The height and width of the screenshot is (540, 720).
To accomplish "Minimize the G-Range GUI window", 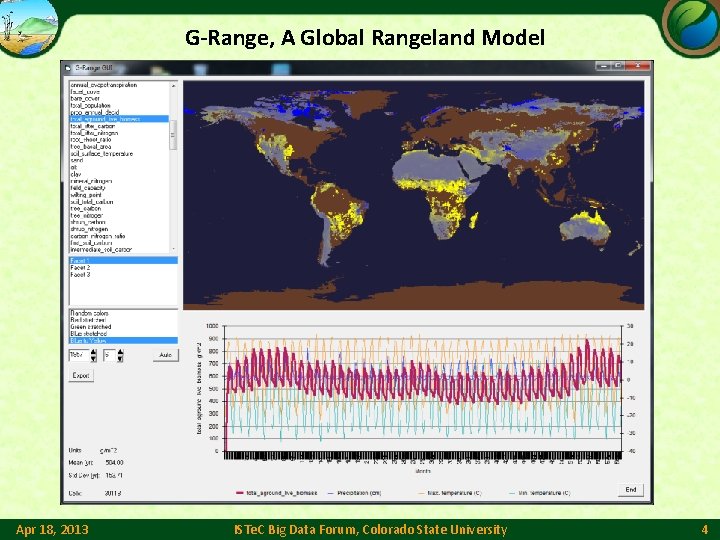I will coord(603,66).
